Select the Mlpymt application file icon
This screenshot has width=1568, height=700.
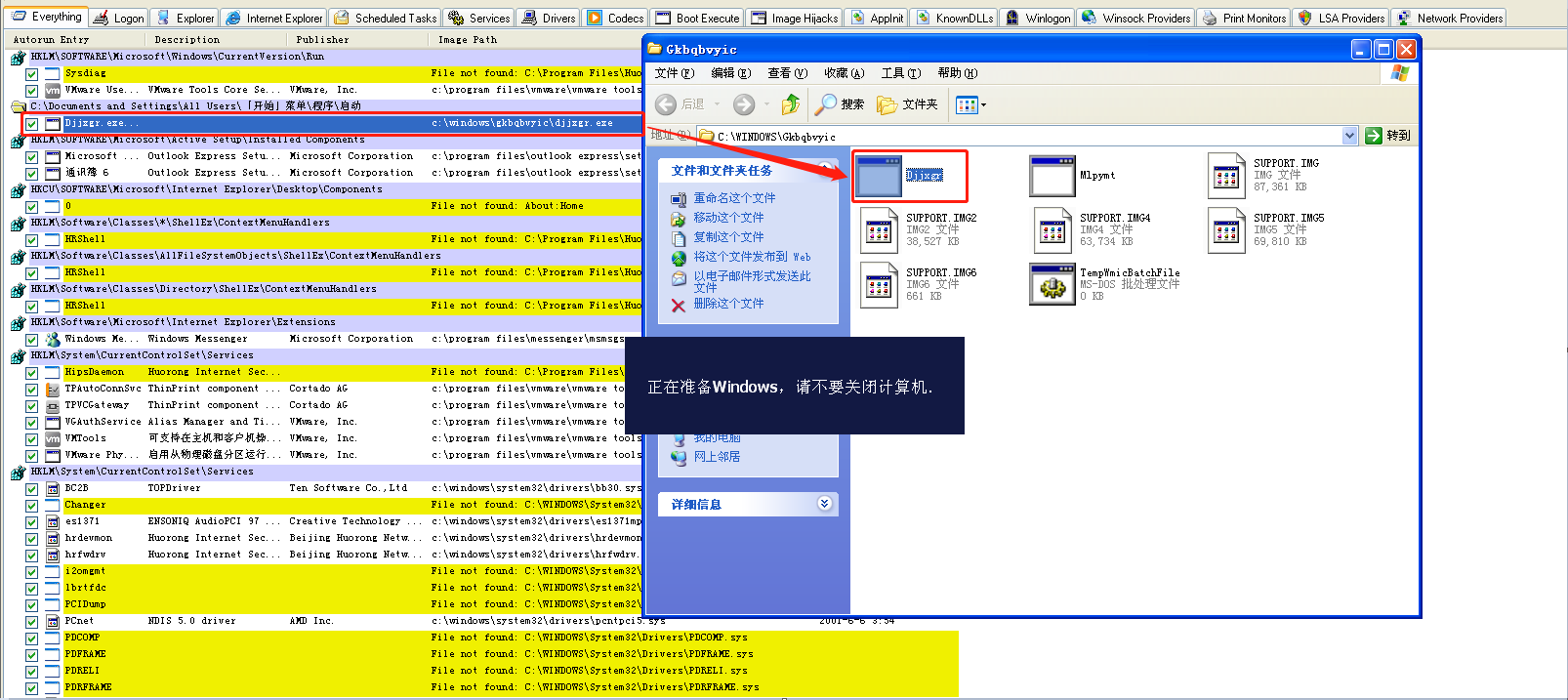[x=1052, y=176]
